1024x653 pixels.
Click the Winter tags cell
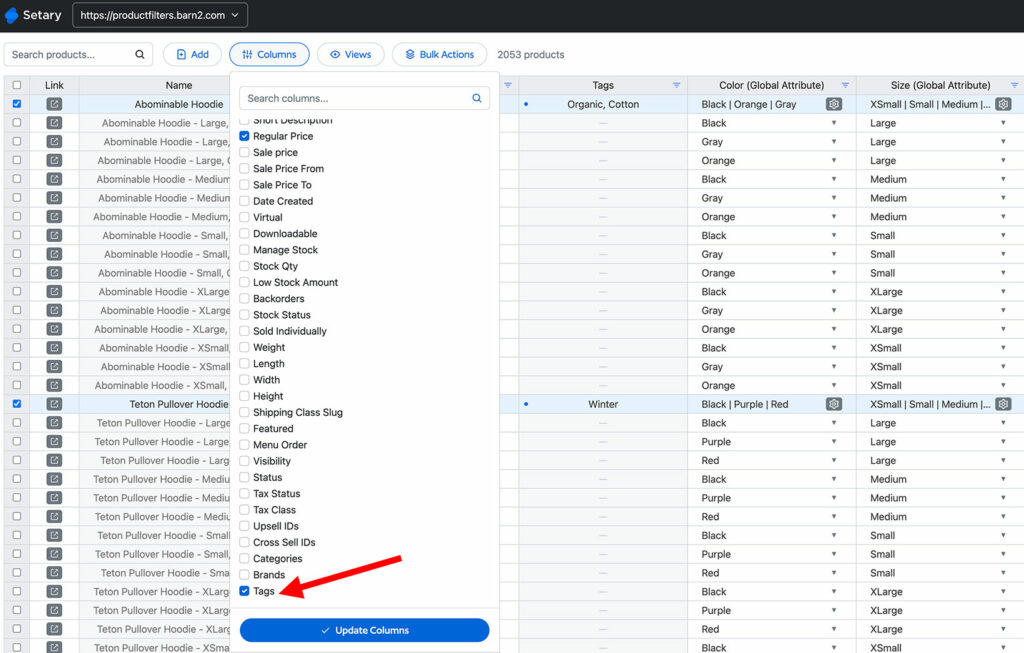coord(603,404)
